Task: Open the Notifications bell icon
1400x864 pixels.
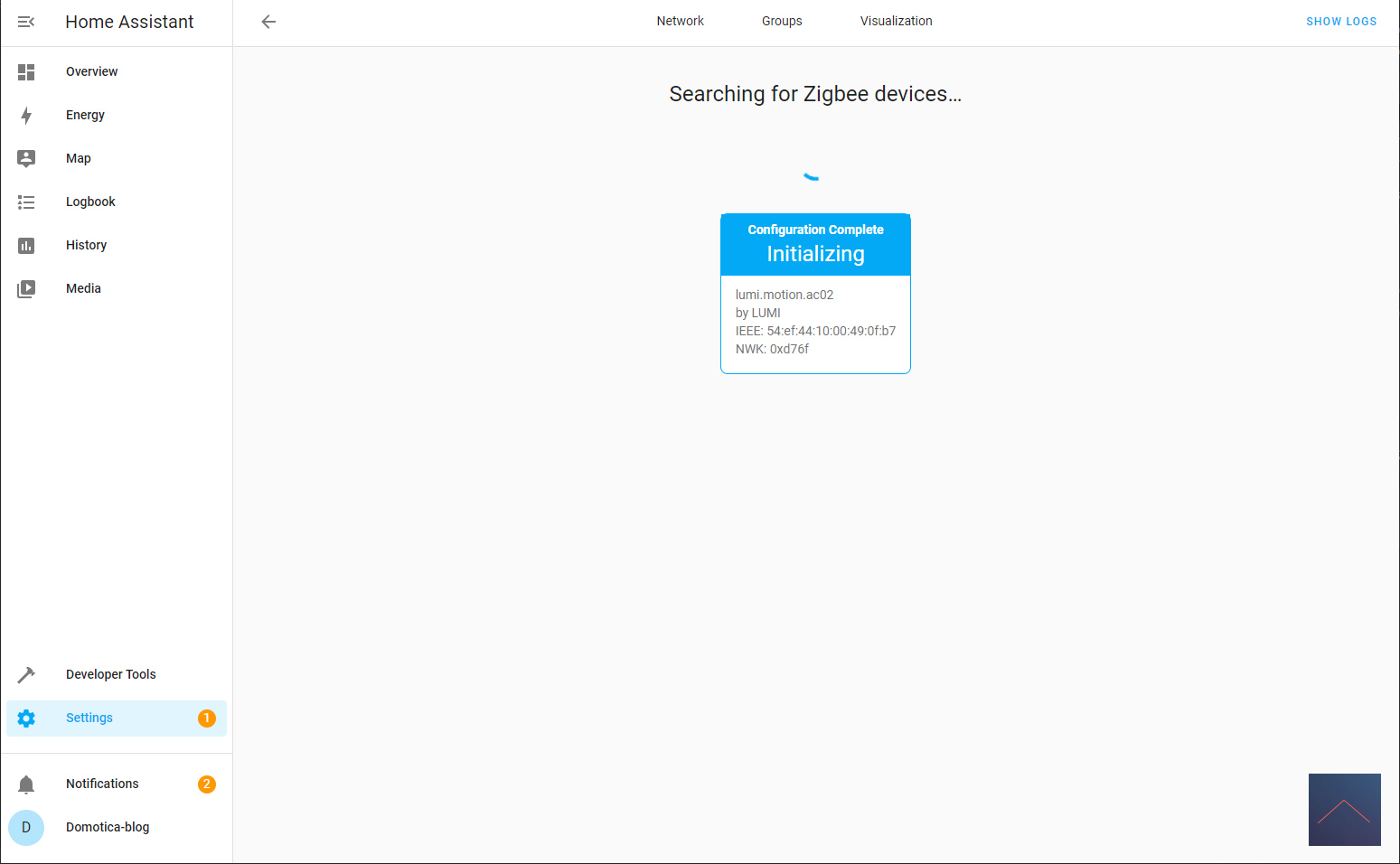Action: pyautogui.click(x=26, y=784)
